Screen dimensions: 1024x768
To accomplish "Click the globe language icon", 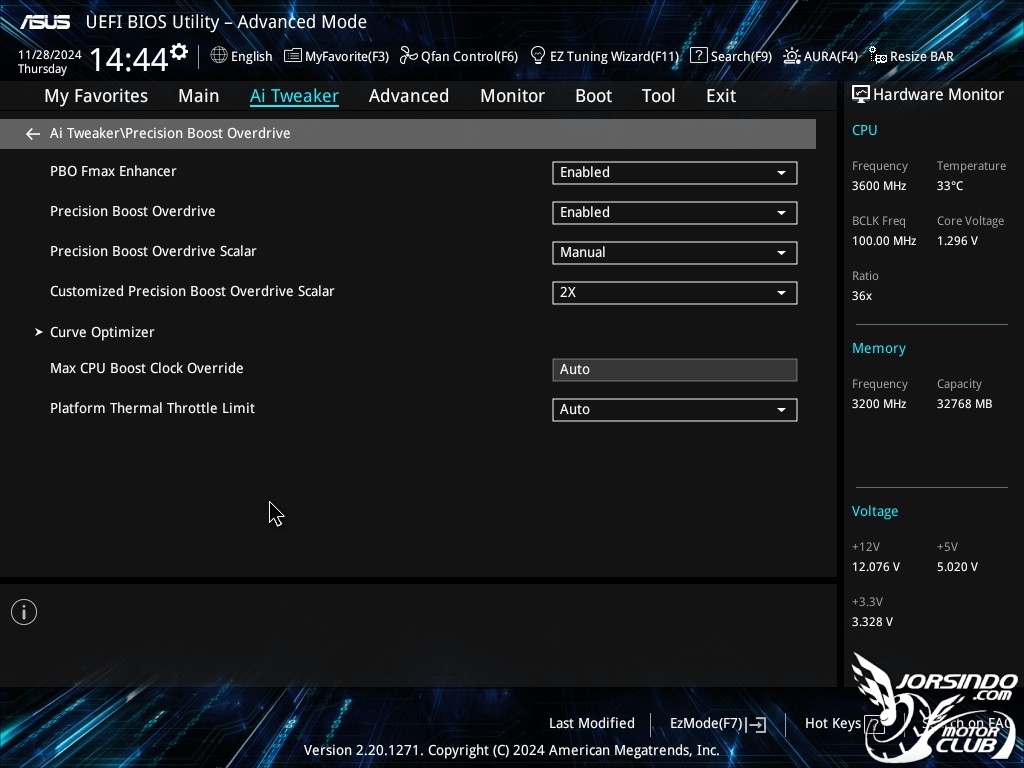I will (x=219, y=56).
